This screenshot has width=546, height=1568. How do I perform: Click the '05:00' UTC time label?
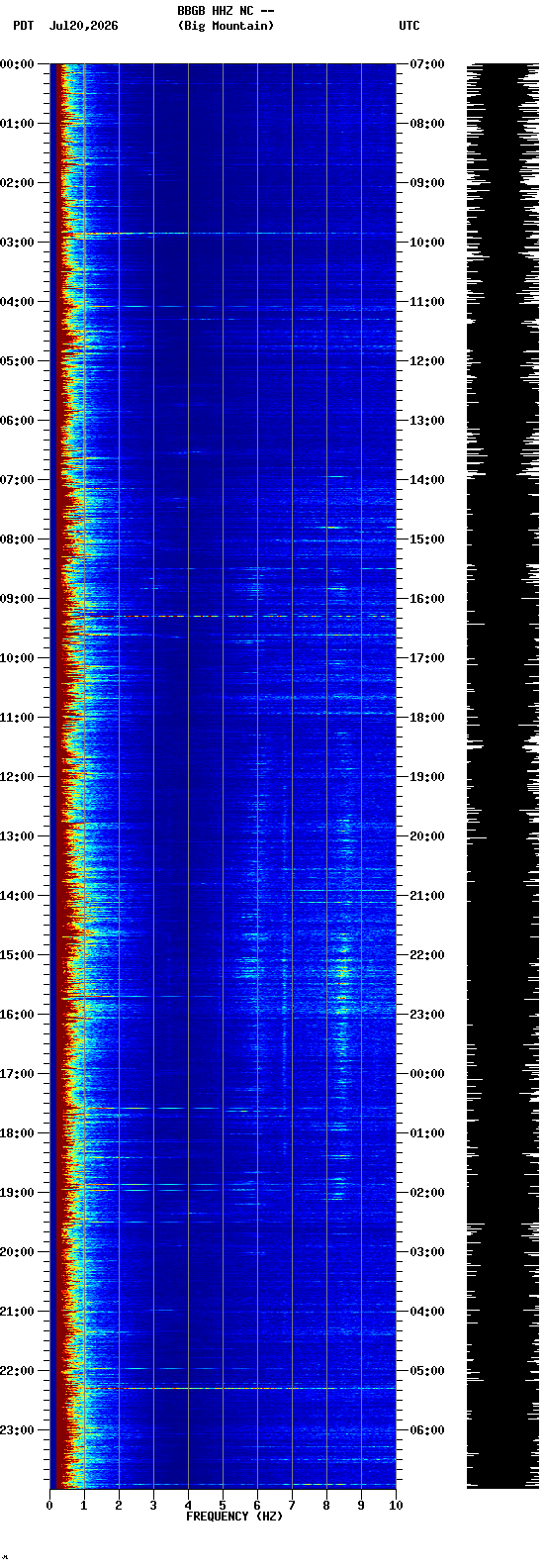point(426,1371)
